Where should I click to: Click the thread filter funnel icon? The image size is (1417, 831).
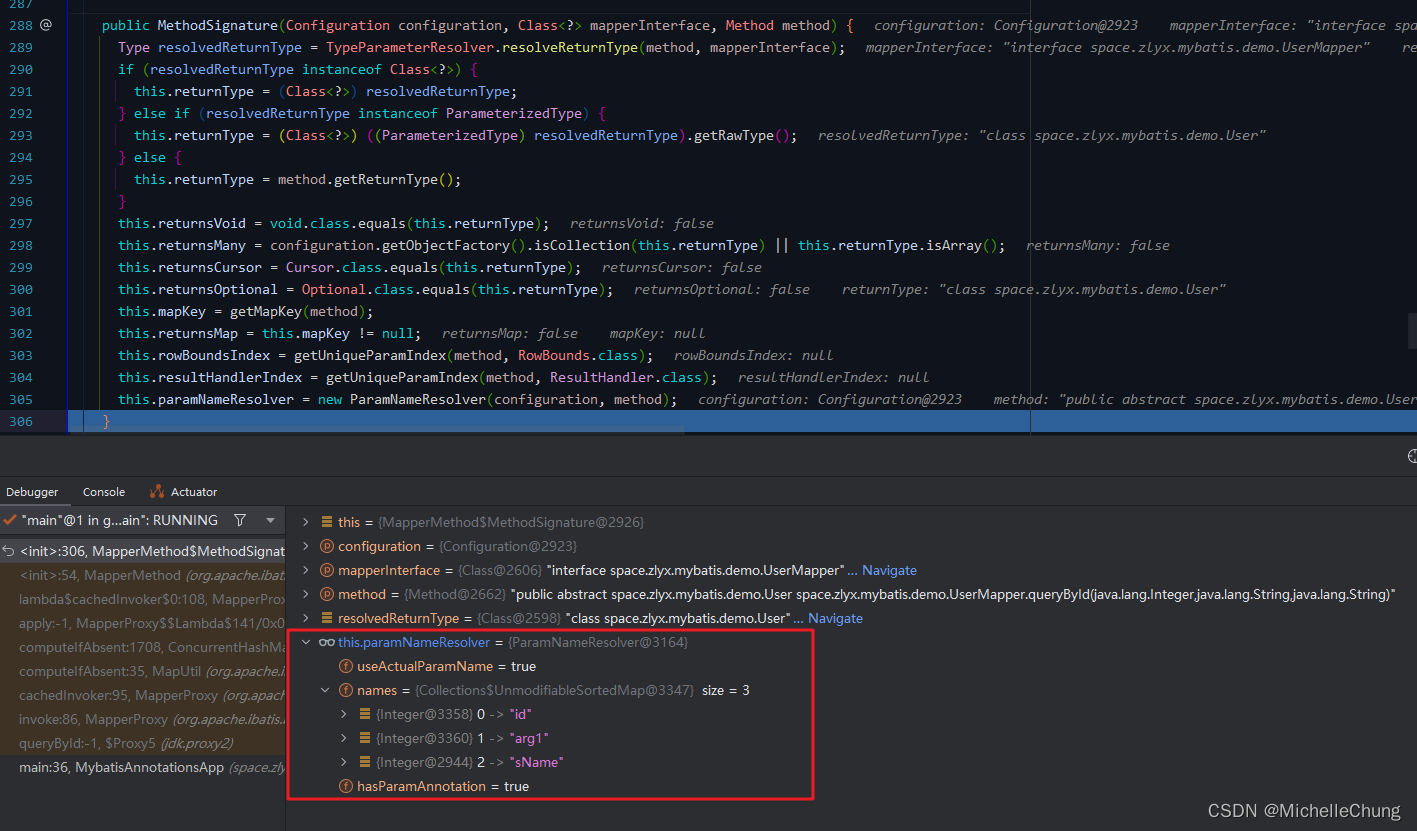coord(240,520)
